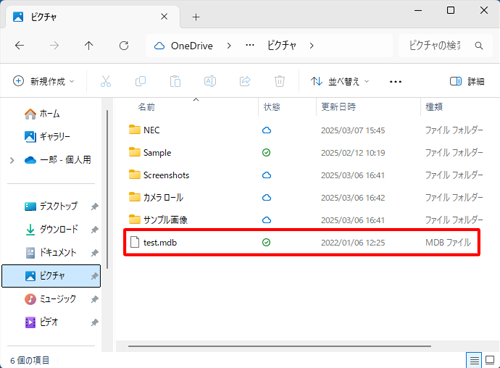The width and height of the screenshot is (500, 368).
Task: Refresh the ピクチャ folder view
Action: click(124, 46)
